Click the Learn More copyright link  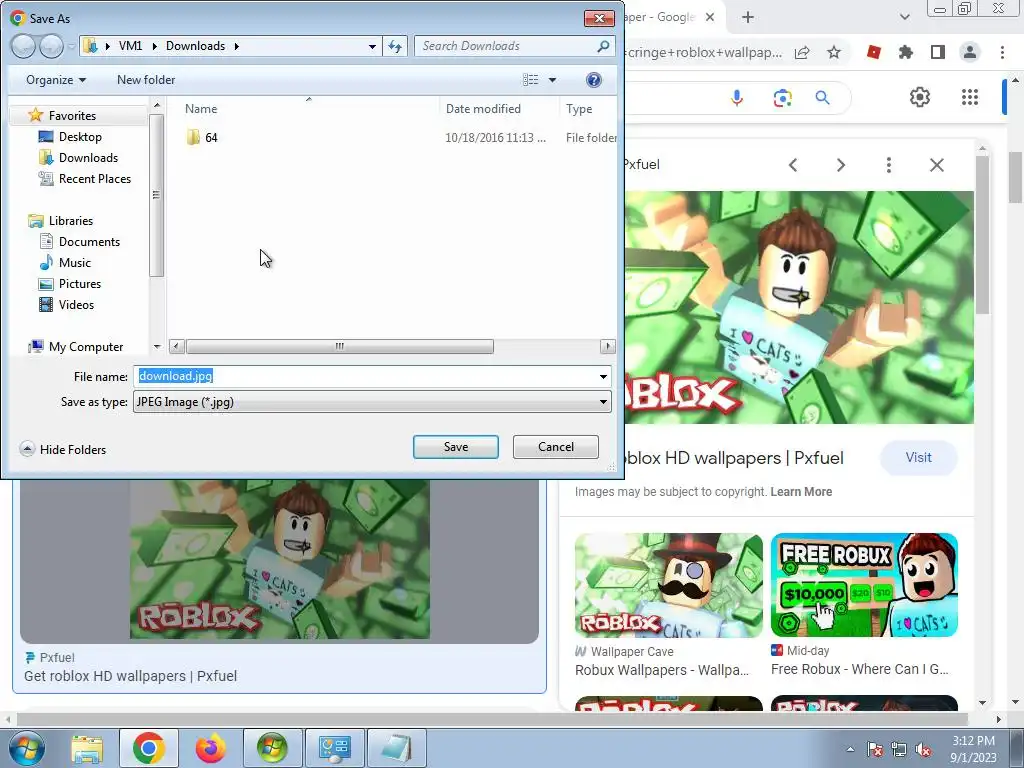[801, 492]
